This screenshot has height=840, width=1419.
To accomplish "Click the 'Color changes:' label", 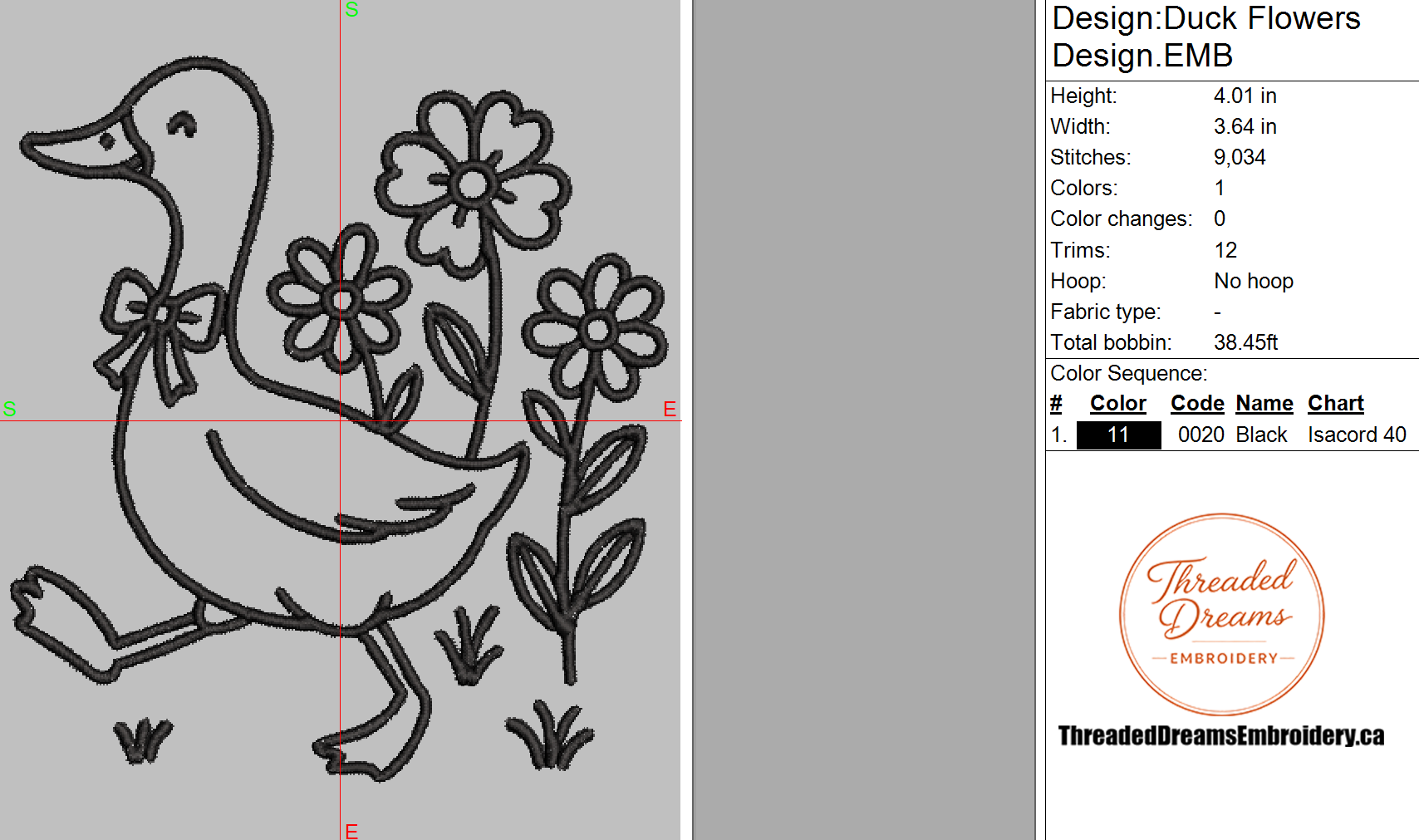I will [1121, 219].
